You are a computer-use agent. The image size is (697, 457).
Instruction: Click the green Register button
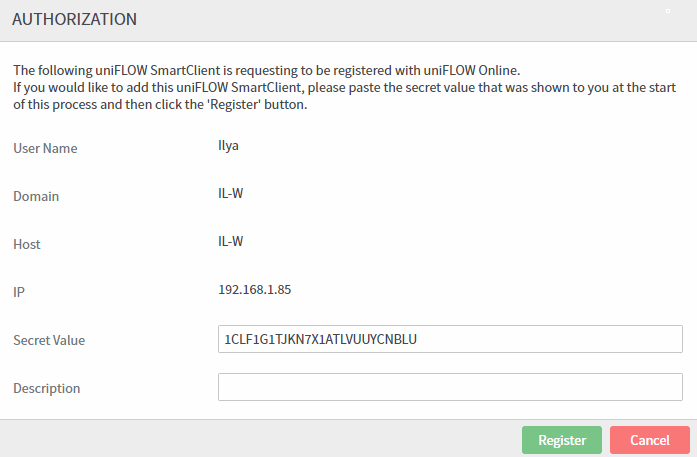(561, 440)
